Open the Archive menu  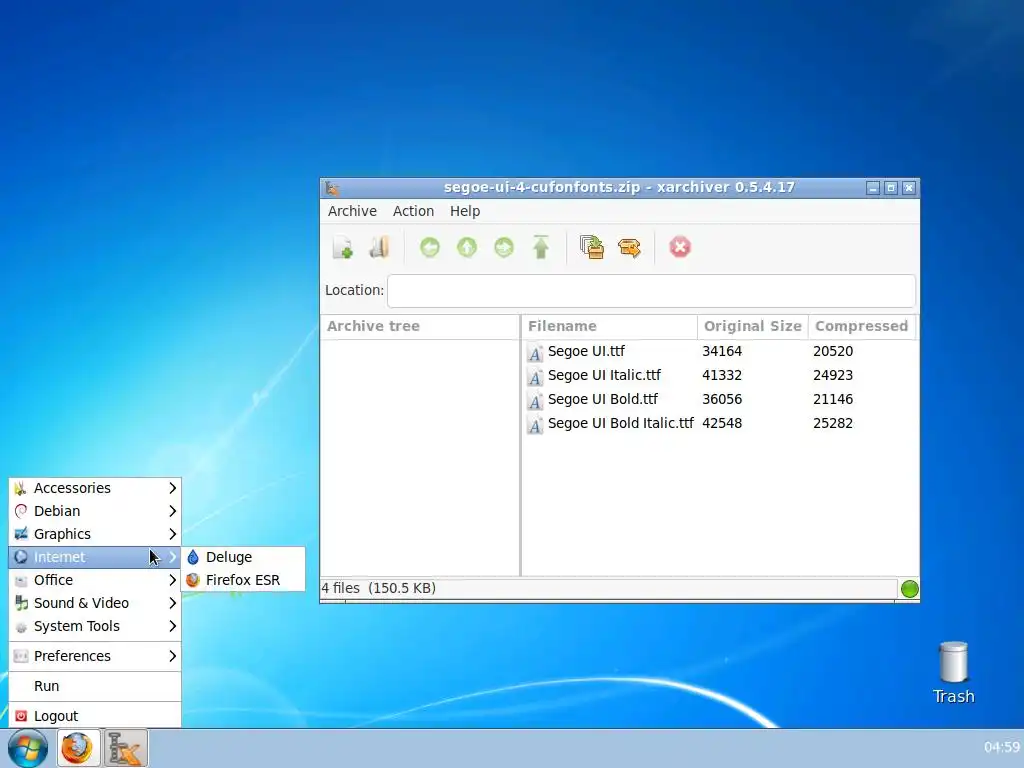tap(352, 211)
